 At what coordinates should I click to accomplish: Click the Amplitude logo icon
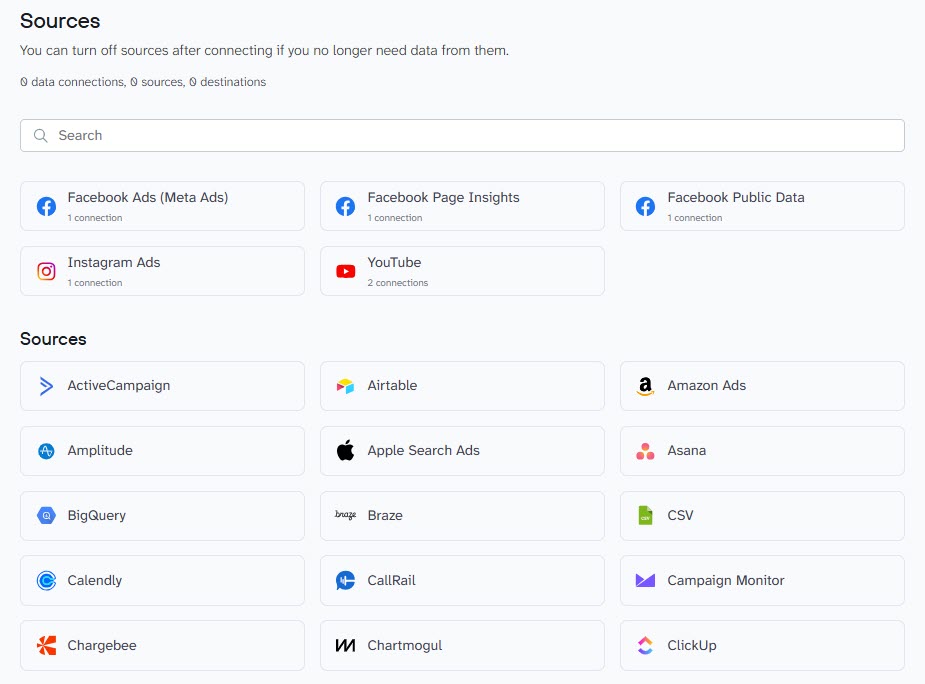[46, 451]
